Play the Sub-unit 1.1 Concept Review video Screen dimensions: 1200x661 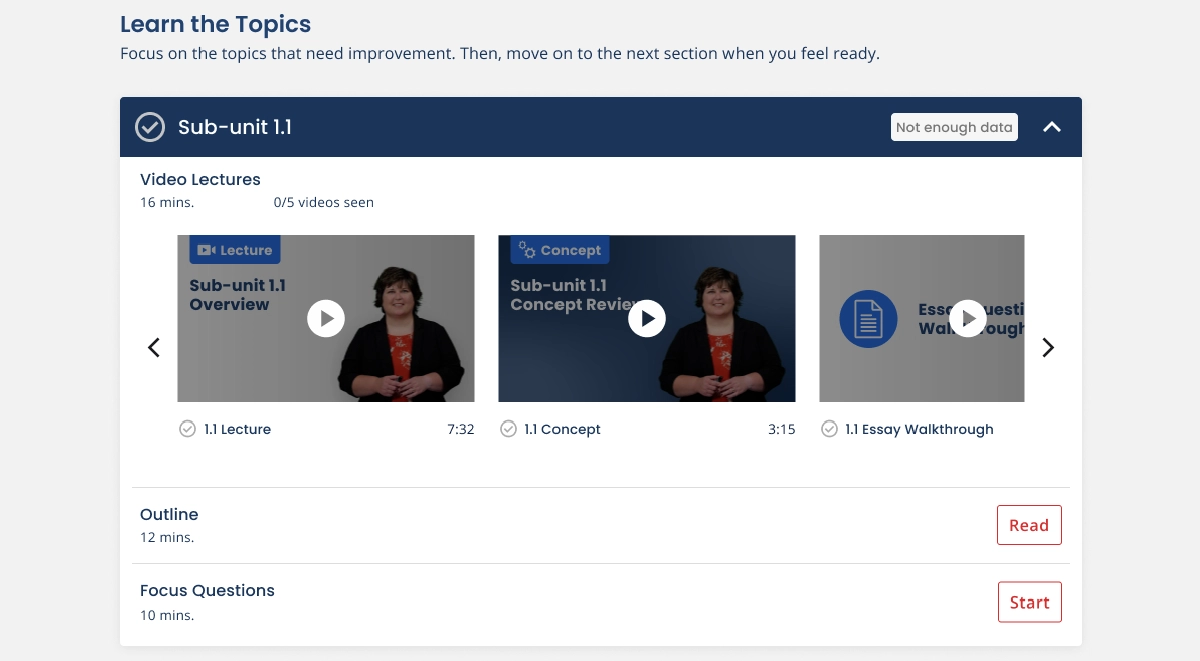(x=646, y=319)
